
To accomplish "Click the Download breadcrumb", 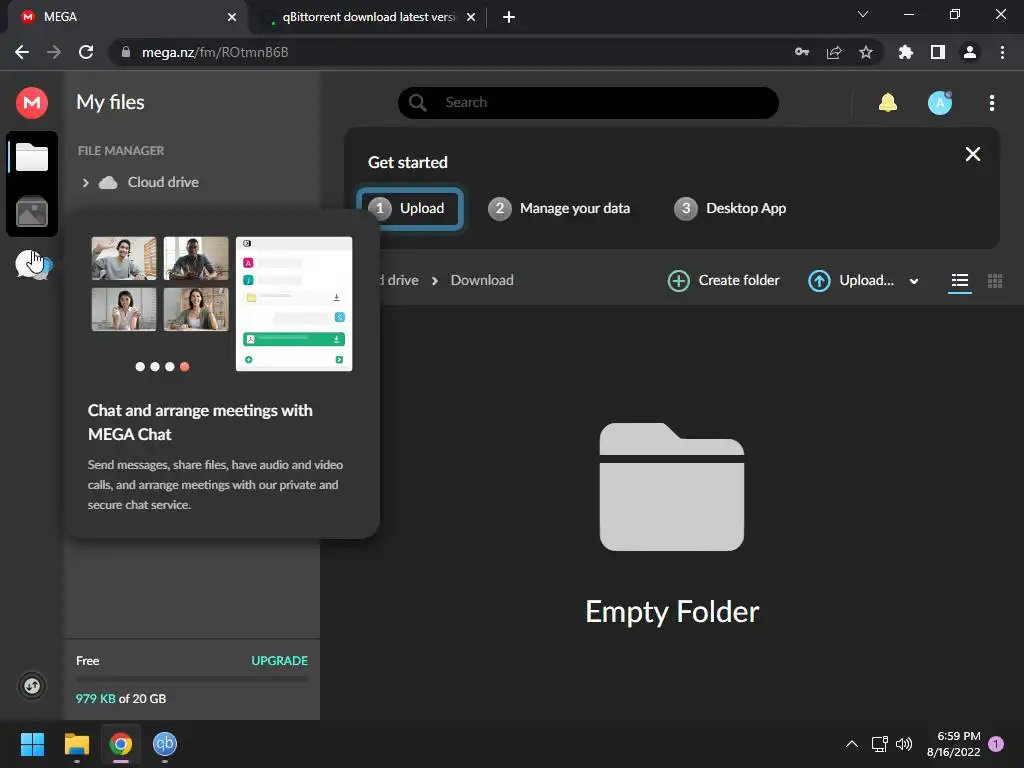I will pyautogui.click(x=482, y=280).
